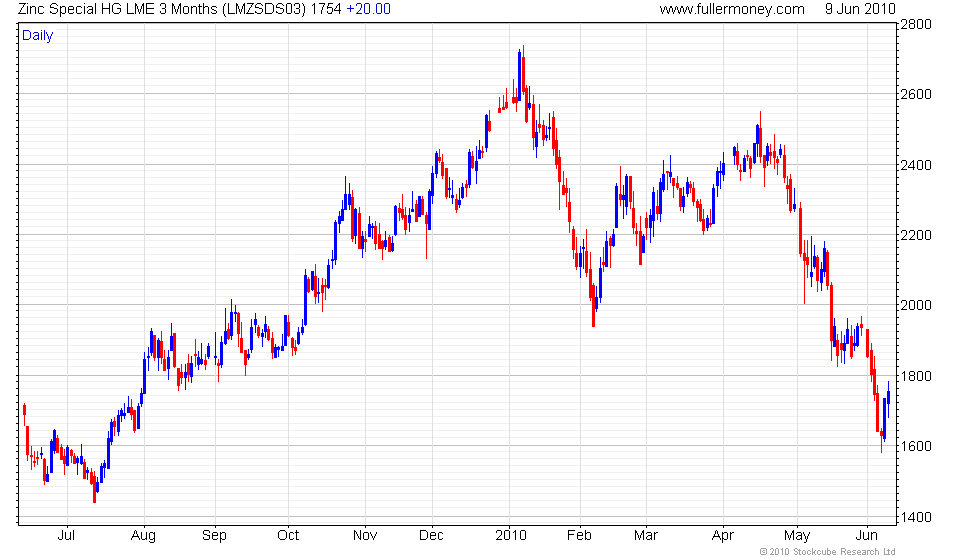Click the Apr month label
The width and height of the screenshot is (980, 560).
coord(723,536)
